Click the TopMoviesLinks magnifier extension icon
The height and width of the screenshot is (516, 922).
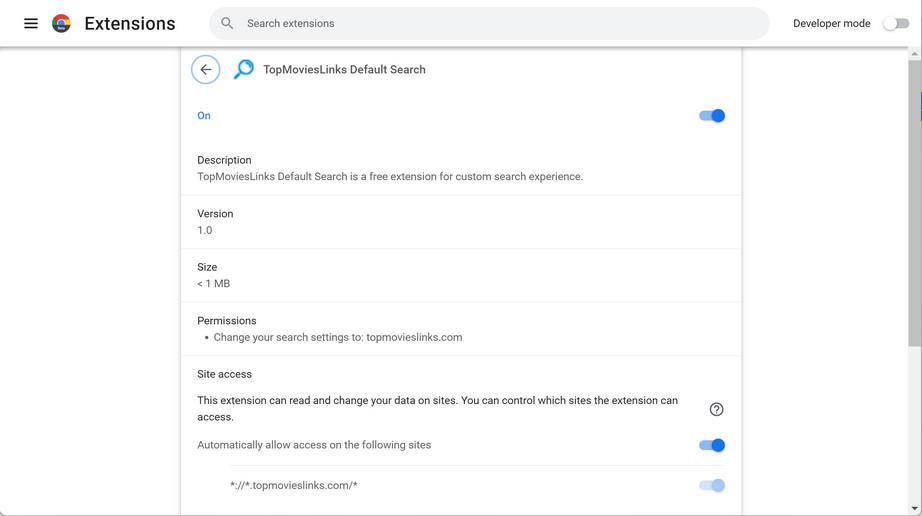point(243,69)
